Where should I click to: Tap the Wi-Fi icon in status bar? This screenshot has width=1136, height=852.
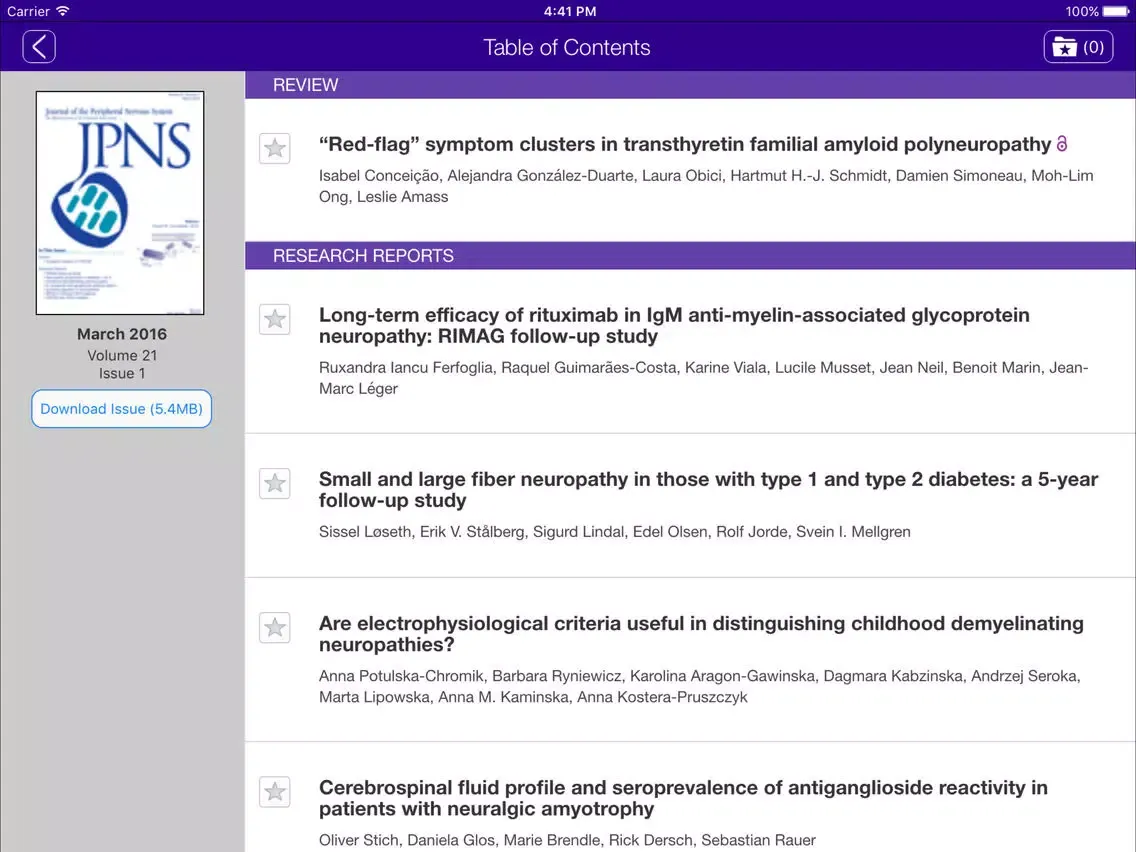coord(63,11)
